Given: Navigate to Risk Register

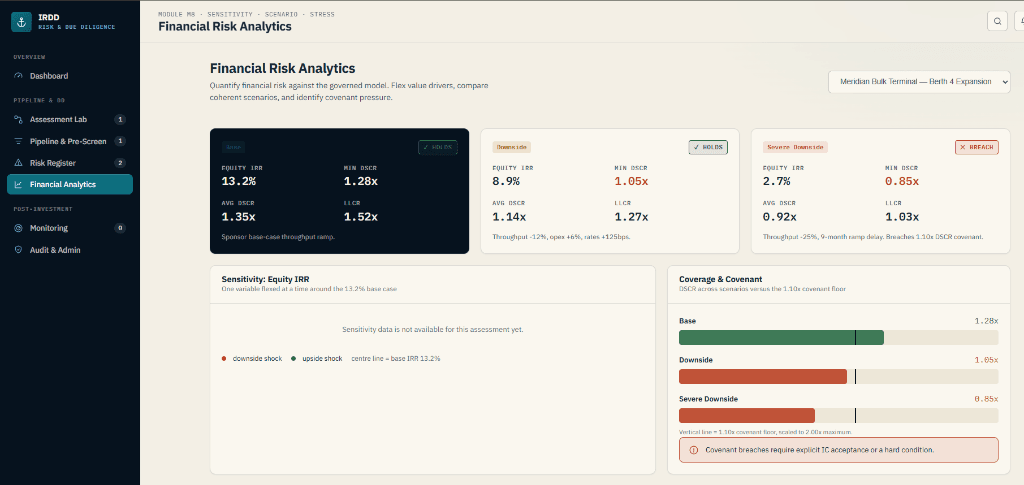Looking at the screenshot, I should 70,163.
